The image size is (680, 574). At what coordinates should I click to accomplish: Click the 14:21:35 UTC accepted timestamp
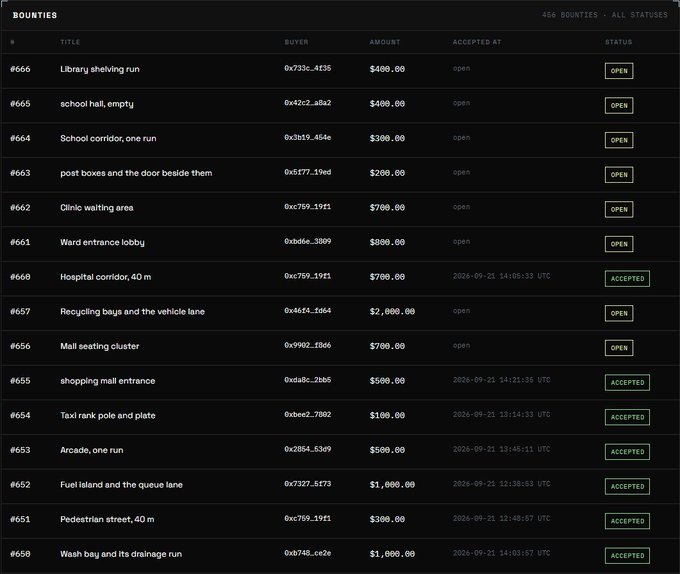tap(501, 380)
